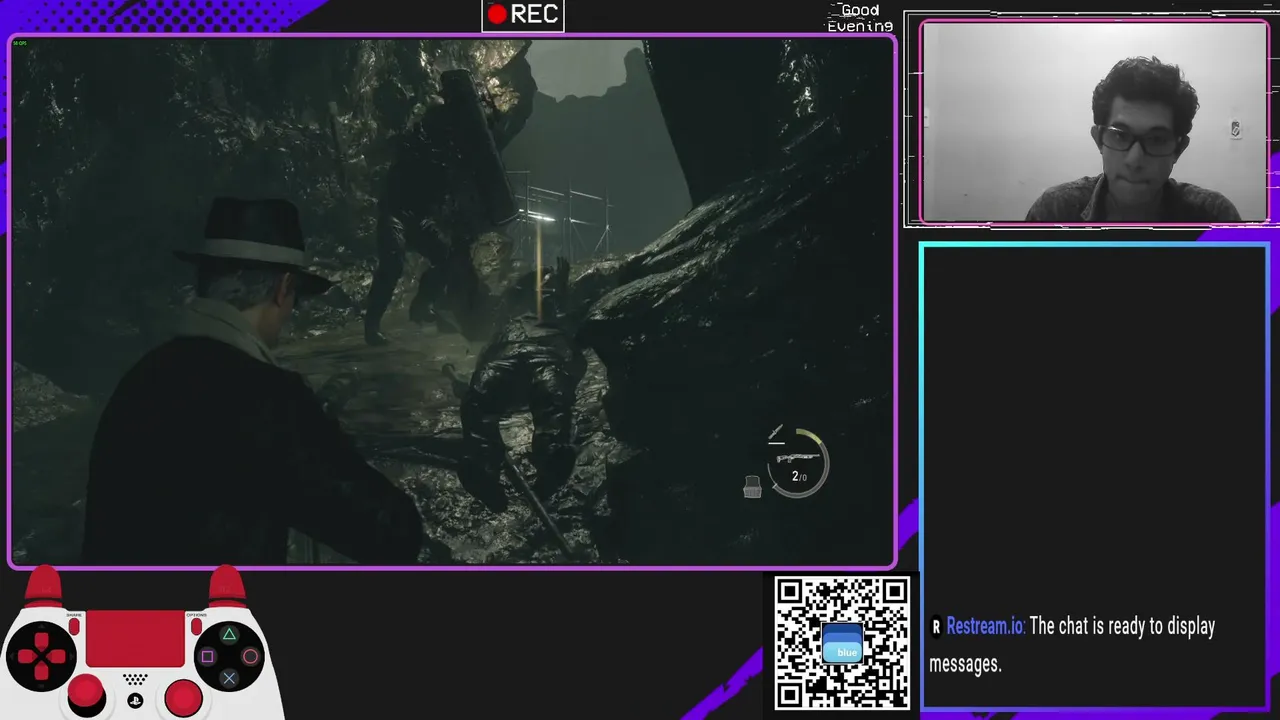
Task: Click the "Good Evening" overlay text
Action: (x=860, y=18)
